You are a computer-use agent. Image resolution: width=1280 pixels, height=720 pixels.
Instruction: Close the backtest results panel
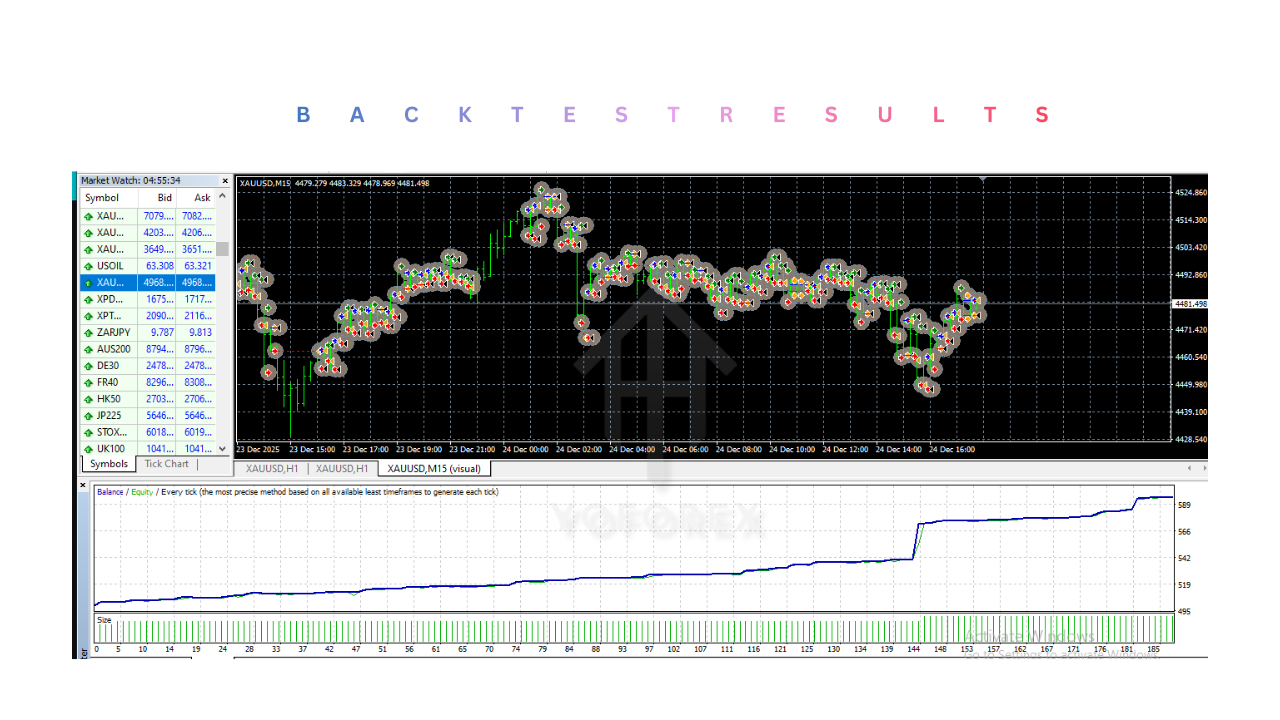[x=83, y=484]
